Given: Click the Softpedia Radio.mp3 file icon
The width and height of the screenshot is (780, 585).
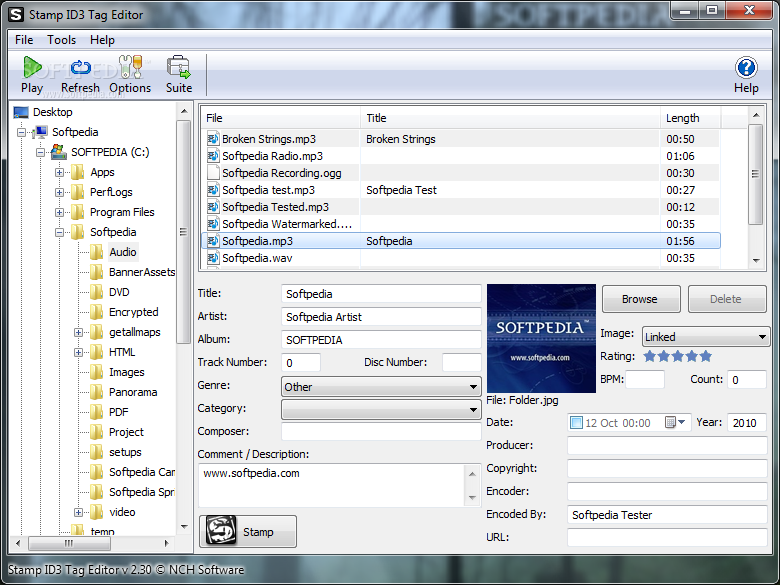Looking at the screenshot, I should click(213, 156).
